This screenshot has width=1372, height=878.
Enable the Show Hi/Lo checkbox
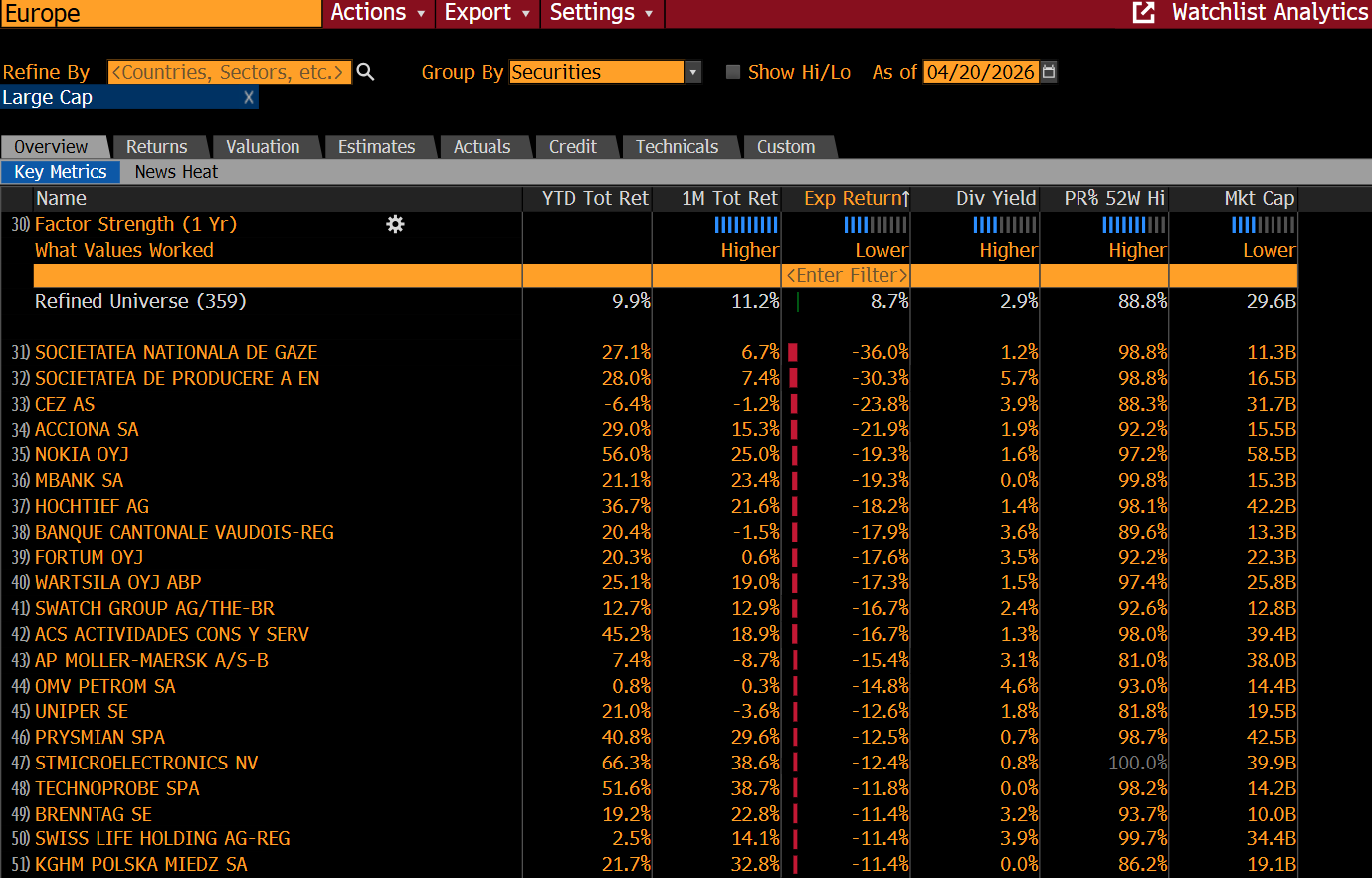pyautogui.click(x=733, y=72)
